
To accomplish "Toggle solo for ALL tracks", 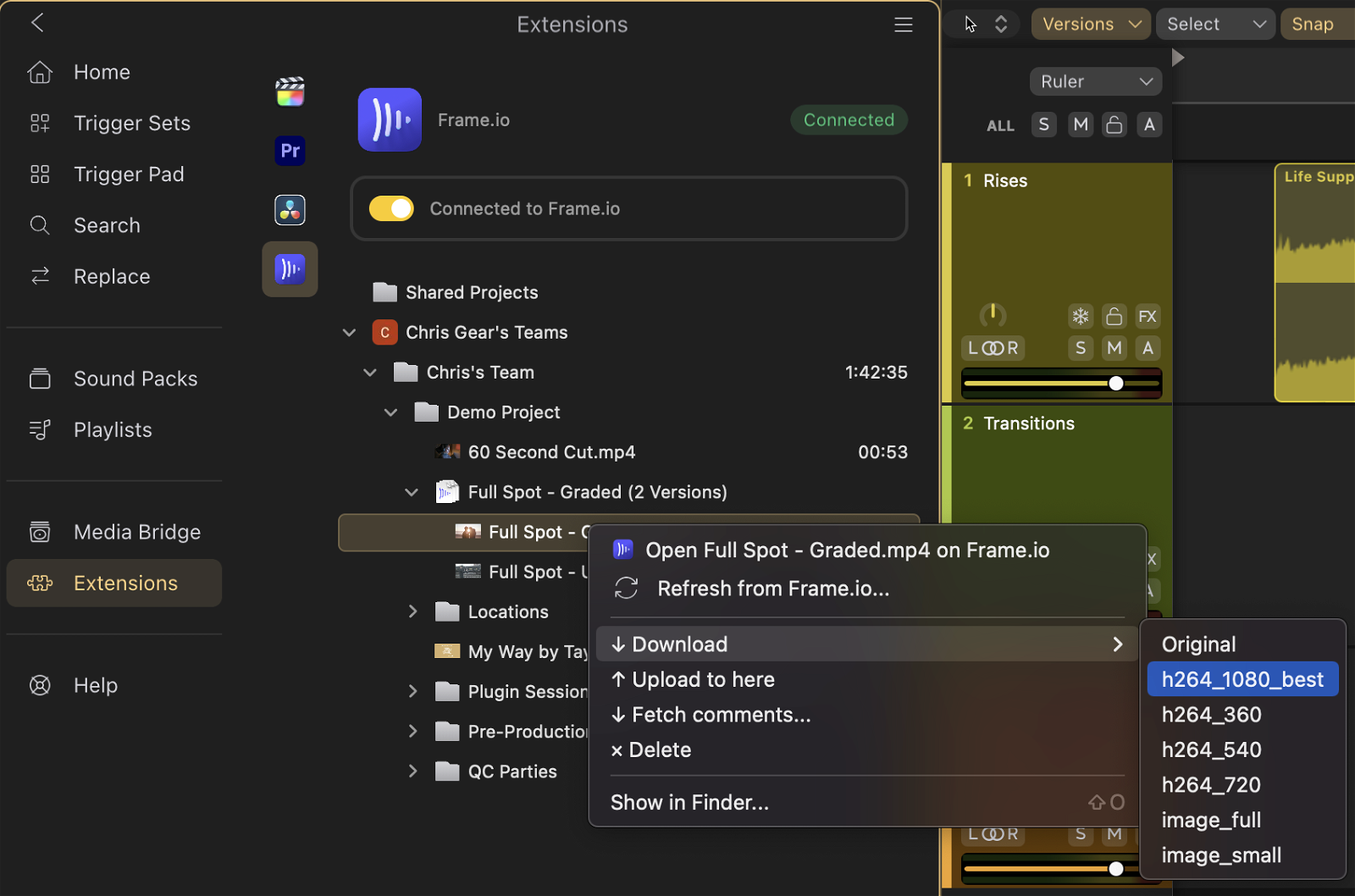I will point(1044,124).
